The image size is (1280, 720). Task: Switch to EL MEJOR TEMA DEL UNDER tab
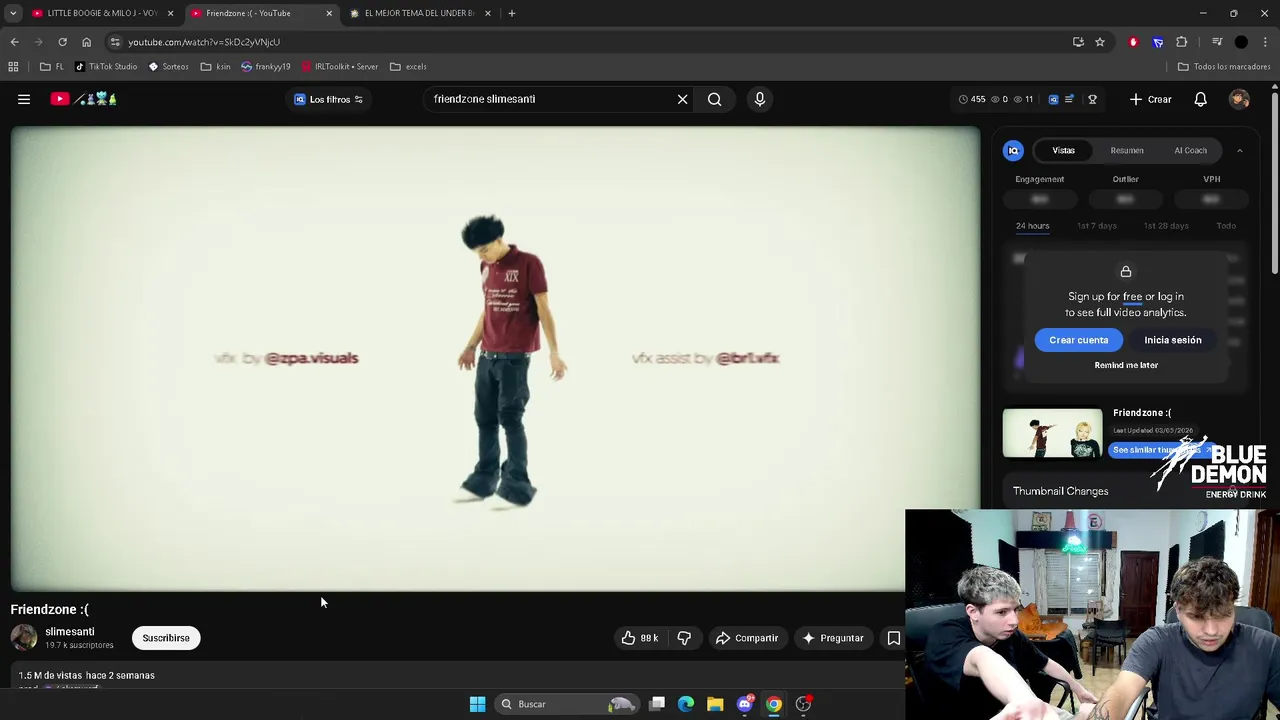point(420,13)
